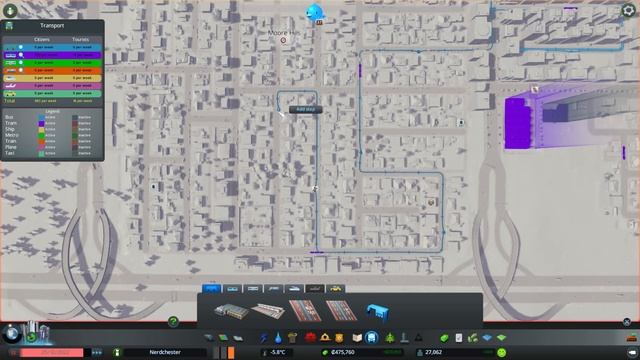The width and height of the screenshot is (640, 360).
Task: Open the Water and Sewage menu
Action: 278,338
